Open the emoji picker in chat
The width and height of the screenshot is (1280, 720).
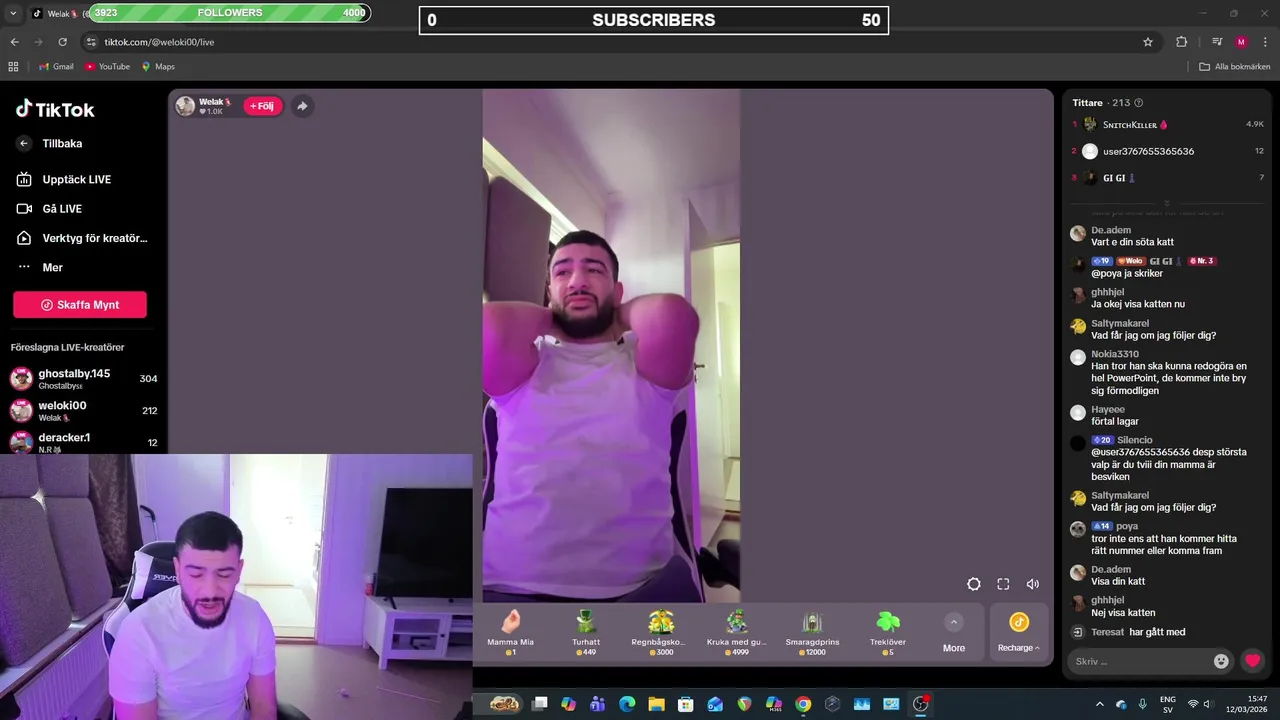[1221, 661]
